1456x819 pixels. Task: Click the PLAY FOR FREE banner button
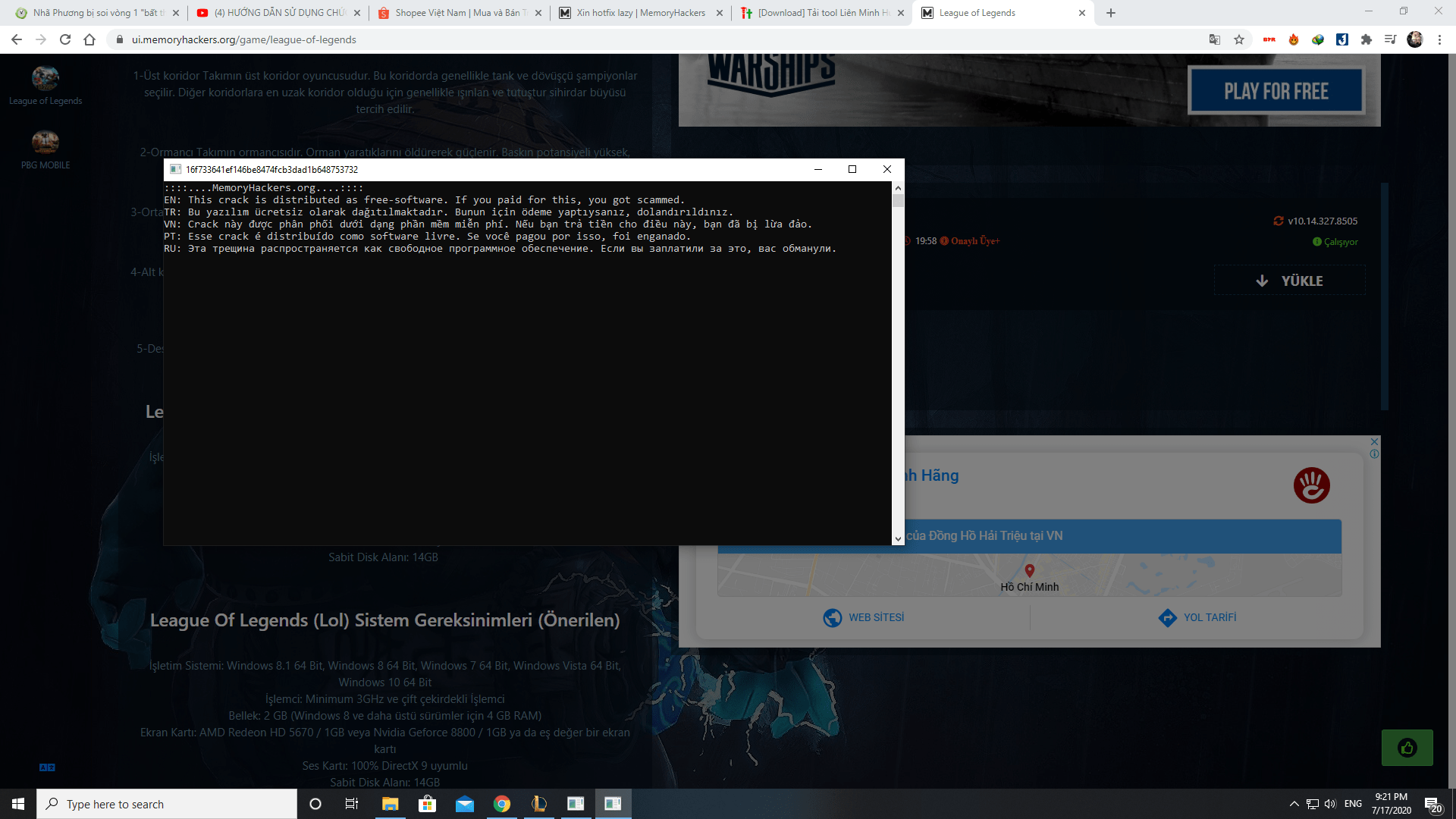[1276, 91]
